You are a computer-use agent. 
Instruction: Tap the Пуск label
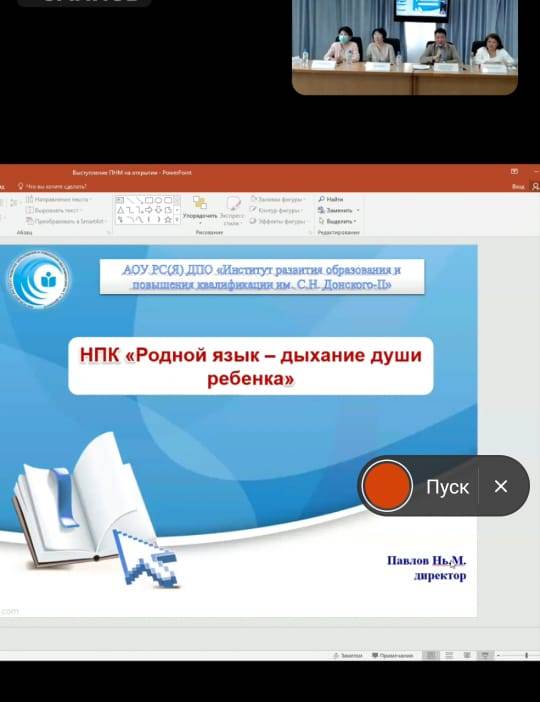pos(447,487)
